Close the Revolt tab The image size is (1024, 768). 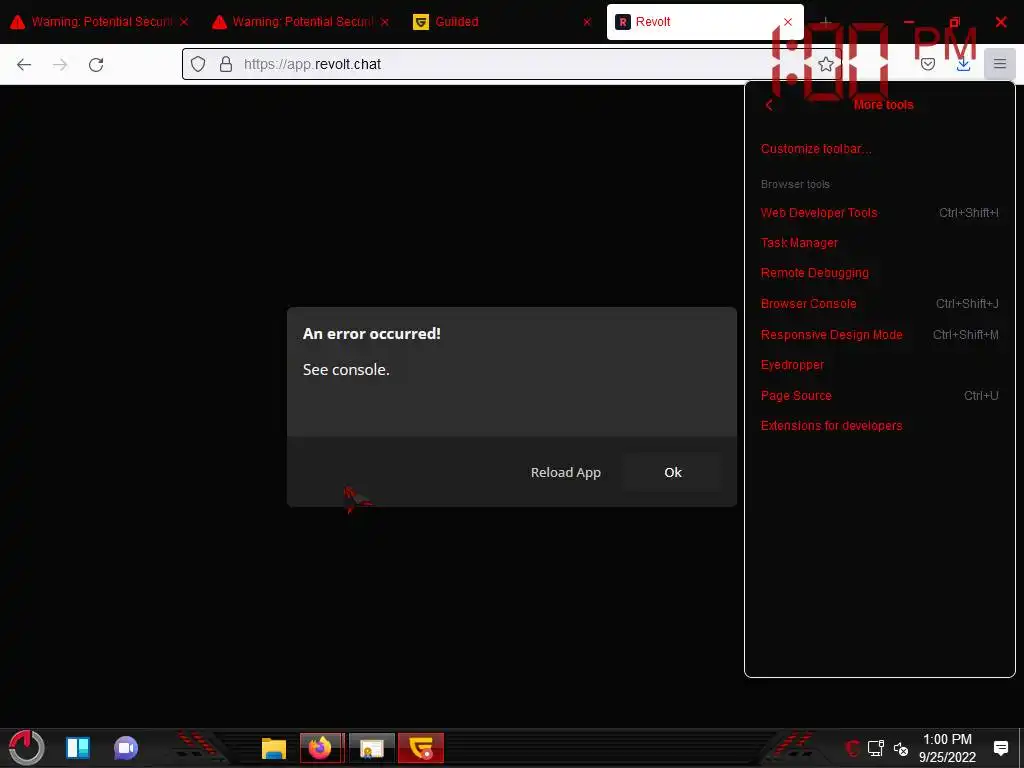788,22
